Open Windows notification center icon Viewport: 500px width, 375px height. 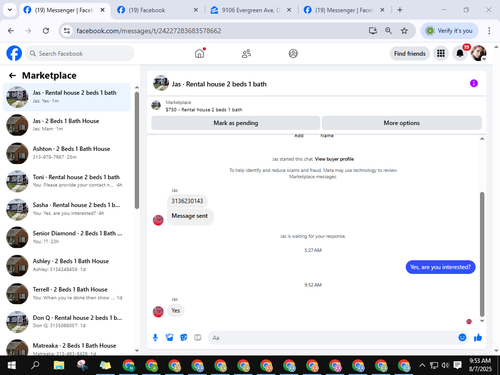(x=458, y=365)
